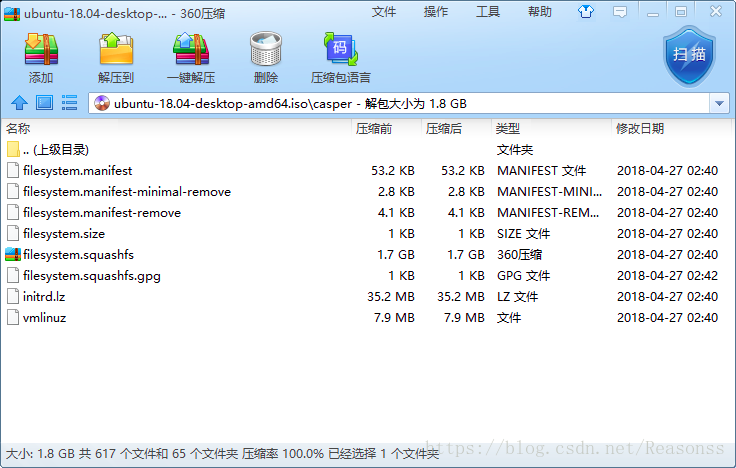Click the archive path input field
The image size is (736, 468).
[399, 103]
